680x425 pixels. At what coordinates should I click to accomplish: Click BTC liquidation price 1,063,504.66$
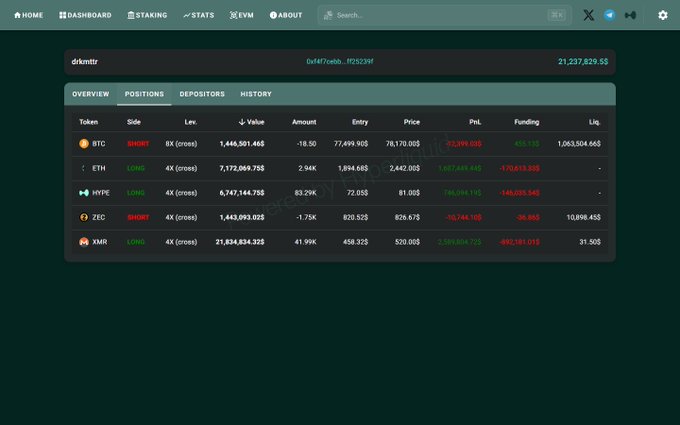(579, 144)
